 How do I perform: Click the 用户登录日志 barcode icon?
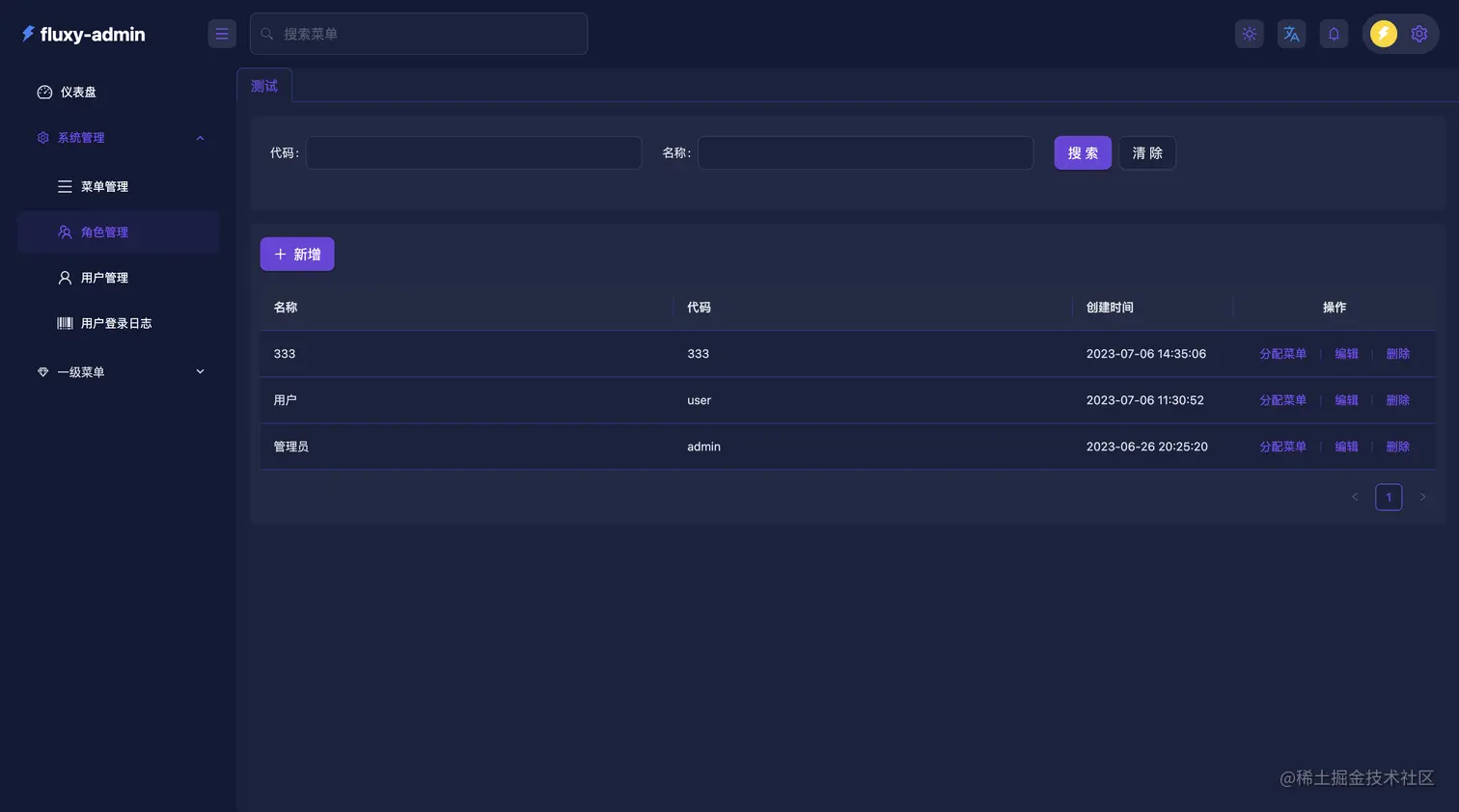coord(65,323)
